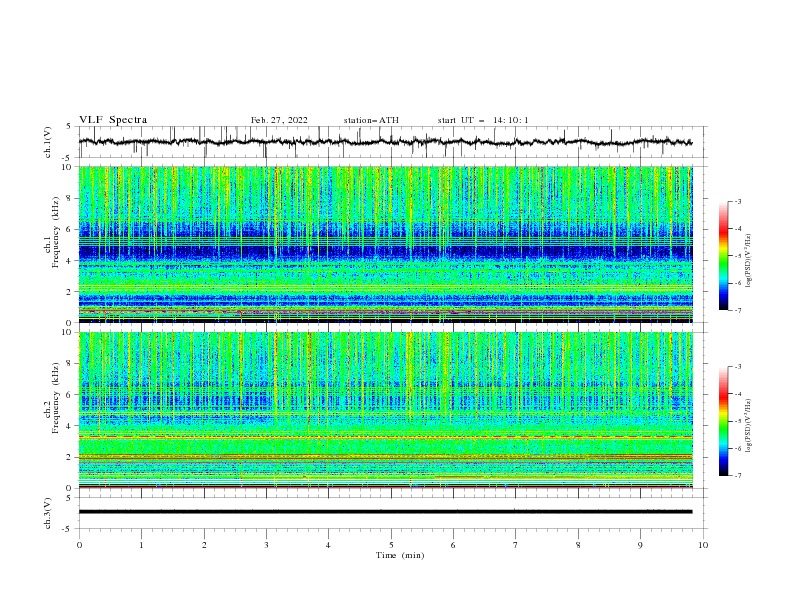This screenshot has height=612, width=792.
Task: Click the ch.1 voltage waveform trace
Action: 385,142
